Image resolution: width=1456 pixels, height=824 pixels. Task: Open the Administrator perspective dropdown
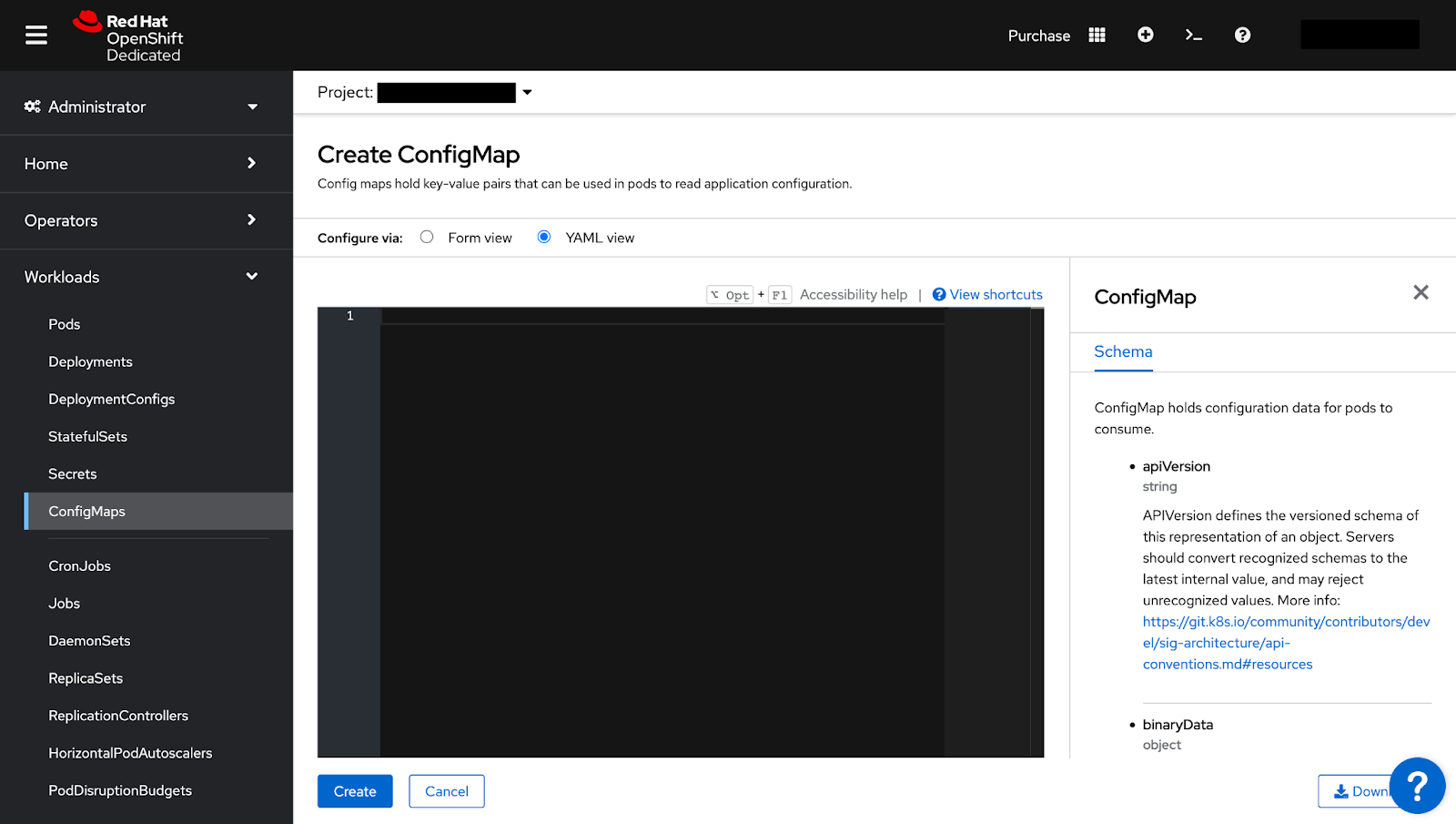tap(146, 107)
